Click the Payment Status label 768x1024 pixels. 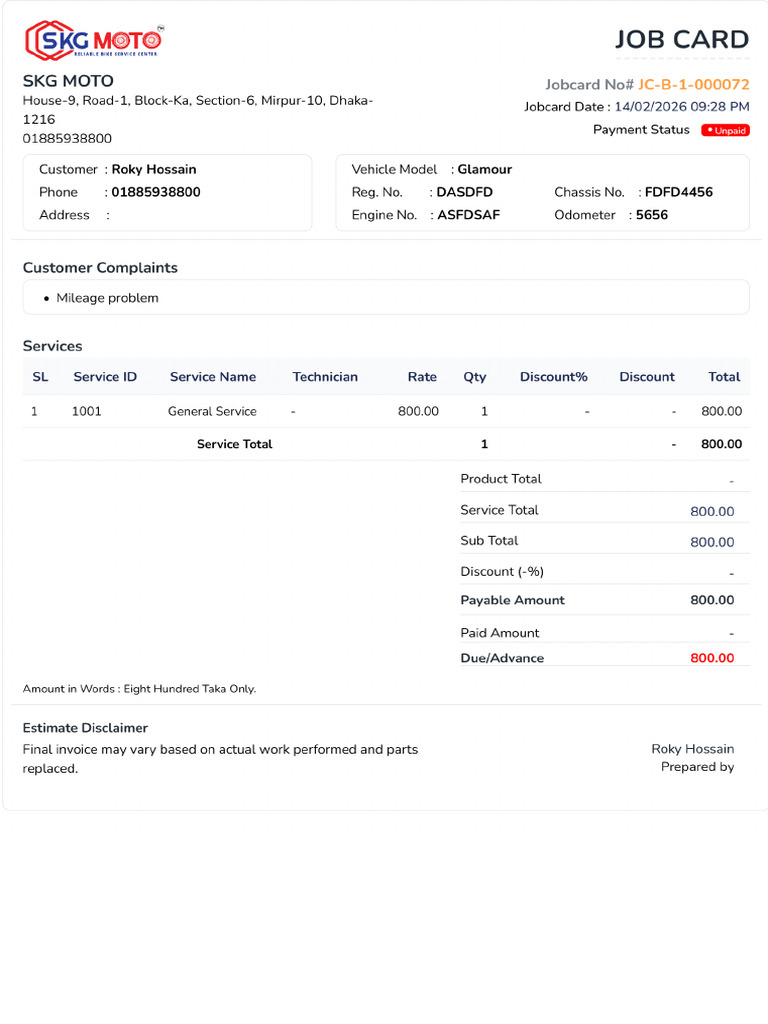[x=641, y=130]
